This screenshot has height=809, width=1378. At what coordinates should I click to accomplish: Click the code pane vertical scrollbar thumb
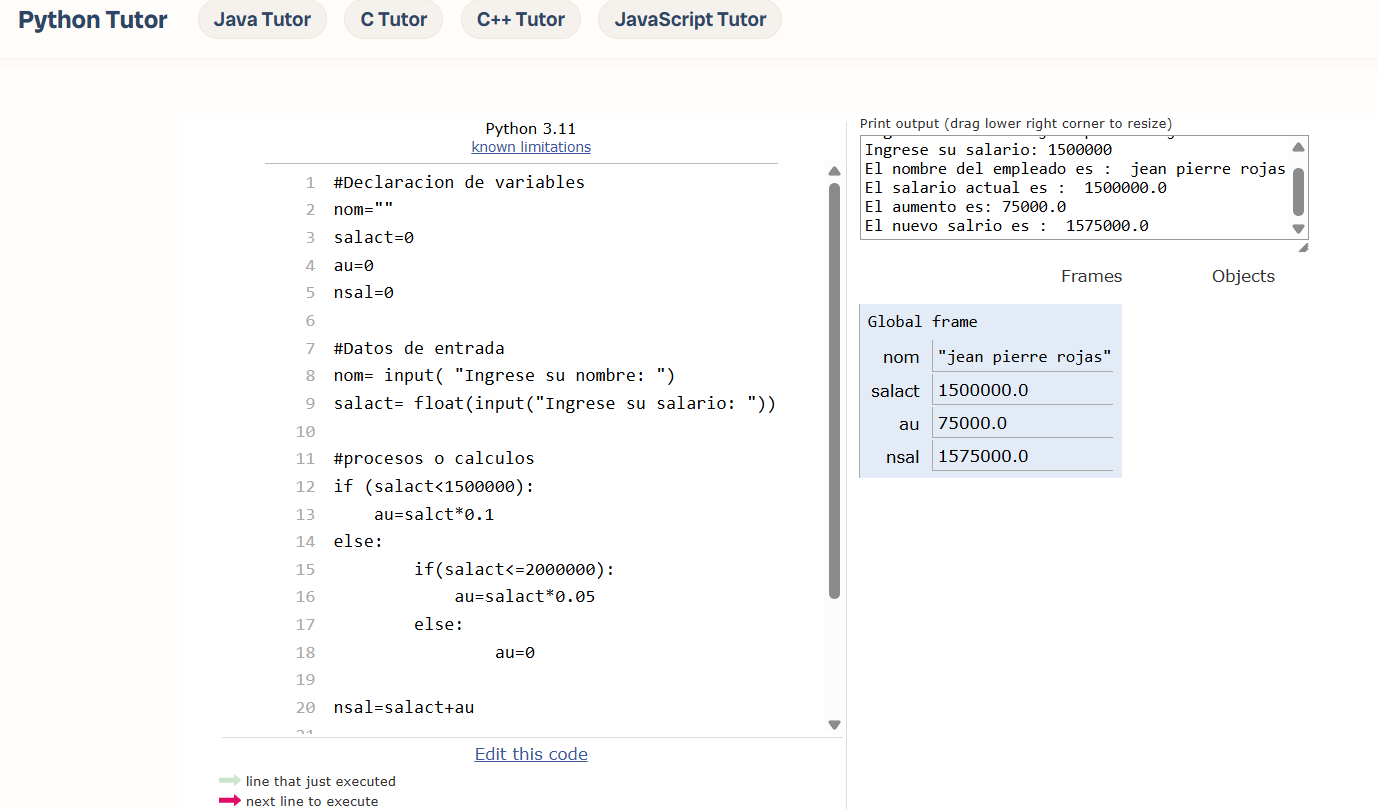tap(834, 390)
